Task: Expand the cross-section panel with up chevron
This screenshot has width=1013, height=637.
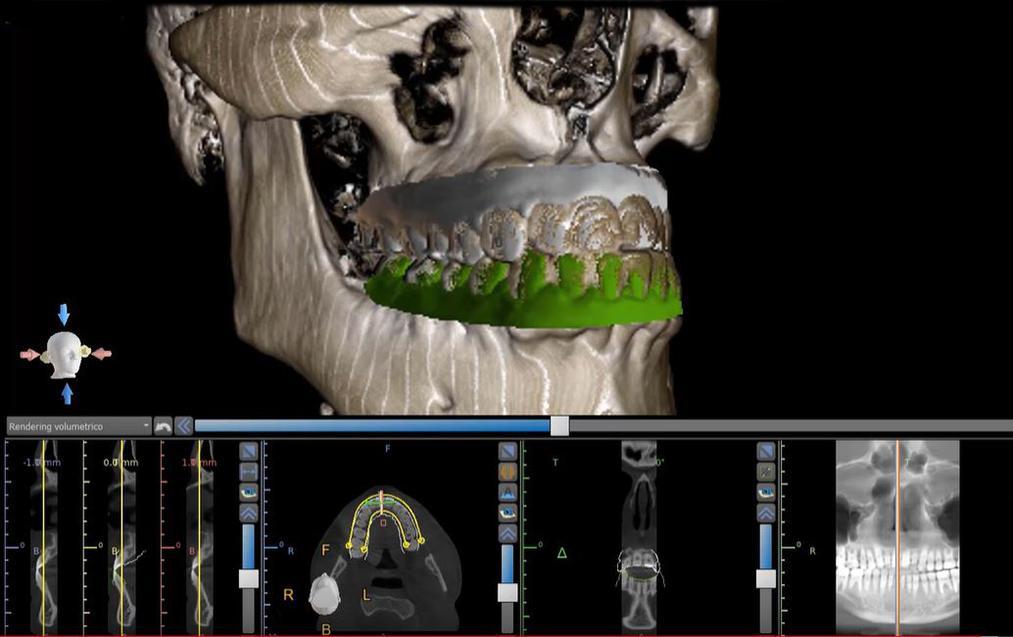Action: click(248, 513)
